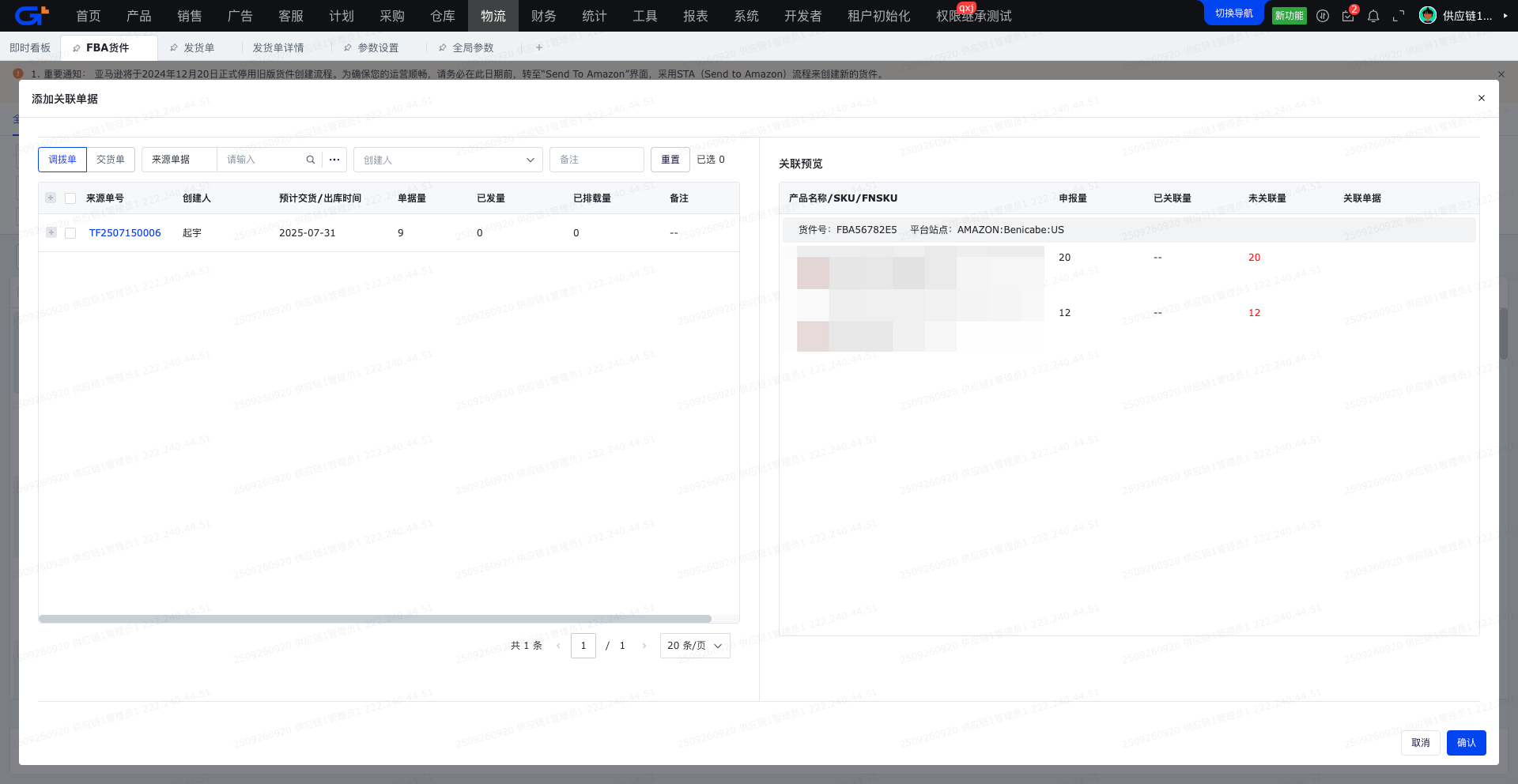
Task: Click the 重置 button
Action: tap(670, 160)
